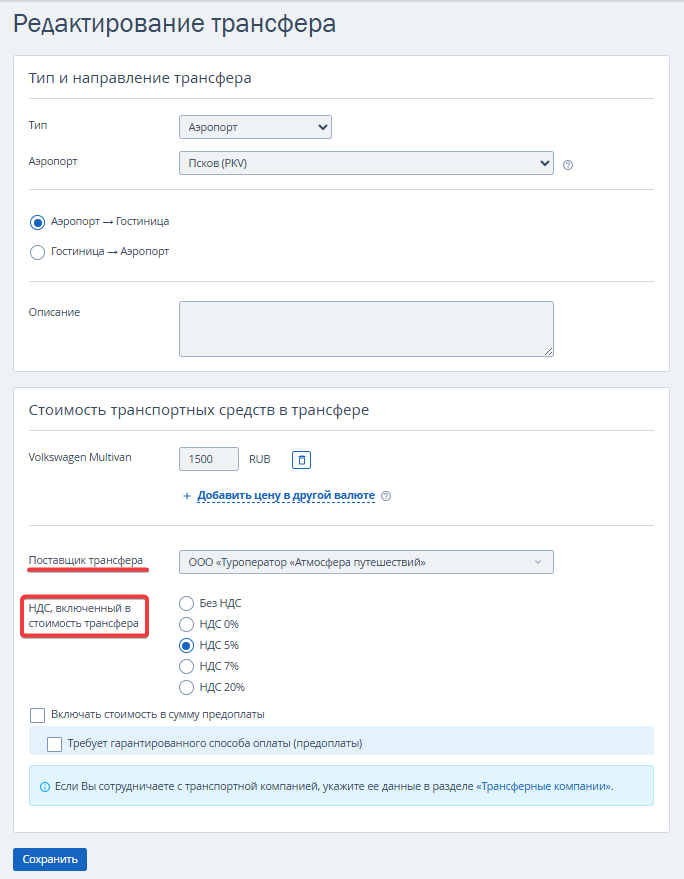Click the help icon beside add currency link
Screen dimensions: 684x879
tap(386, 496)
